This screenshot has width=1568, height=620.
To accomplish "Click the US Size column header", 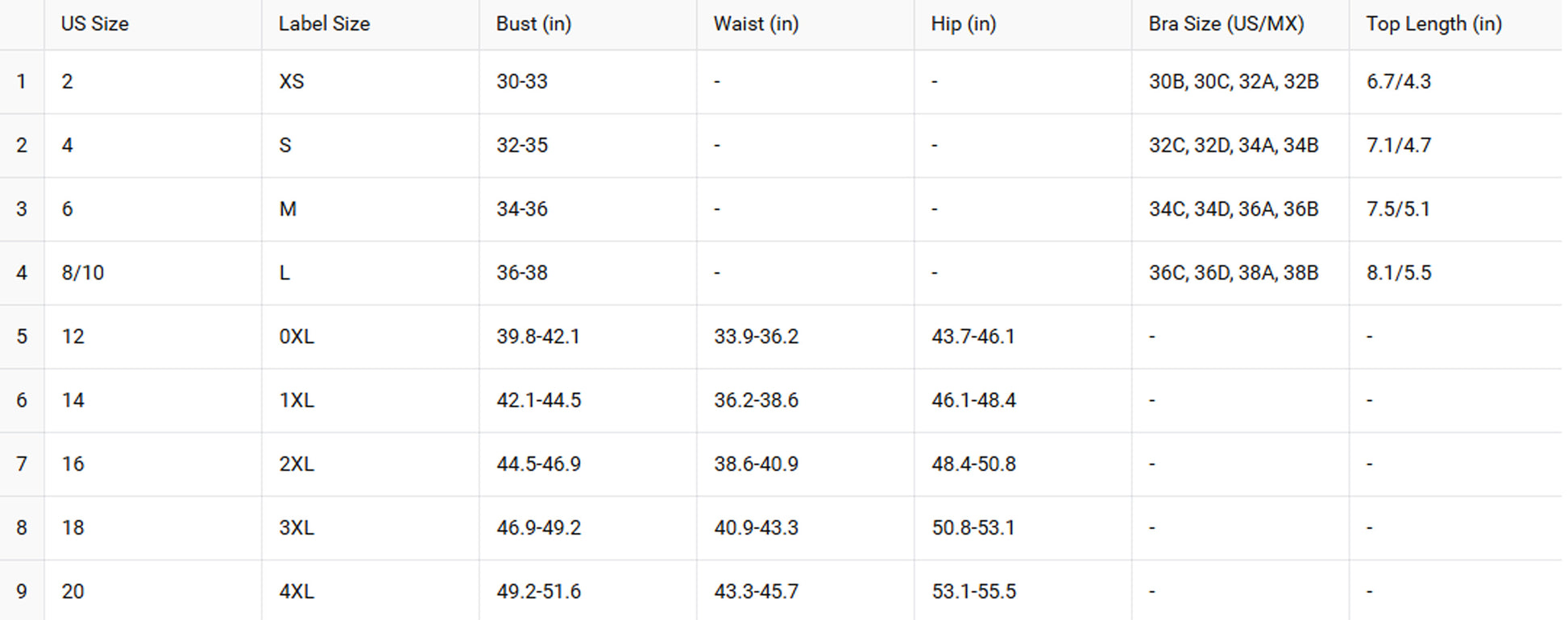I will (95, 24).
